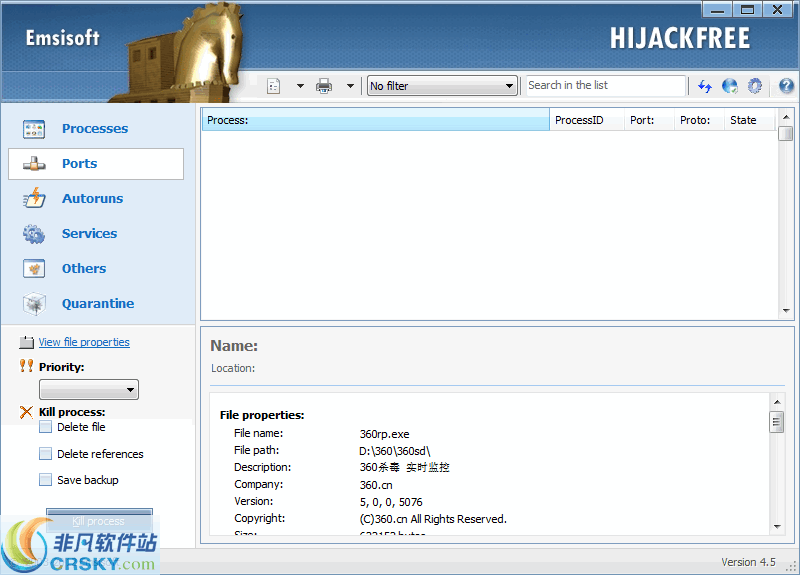Click the printer icon in the toolbar

(324, 86)
